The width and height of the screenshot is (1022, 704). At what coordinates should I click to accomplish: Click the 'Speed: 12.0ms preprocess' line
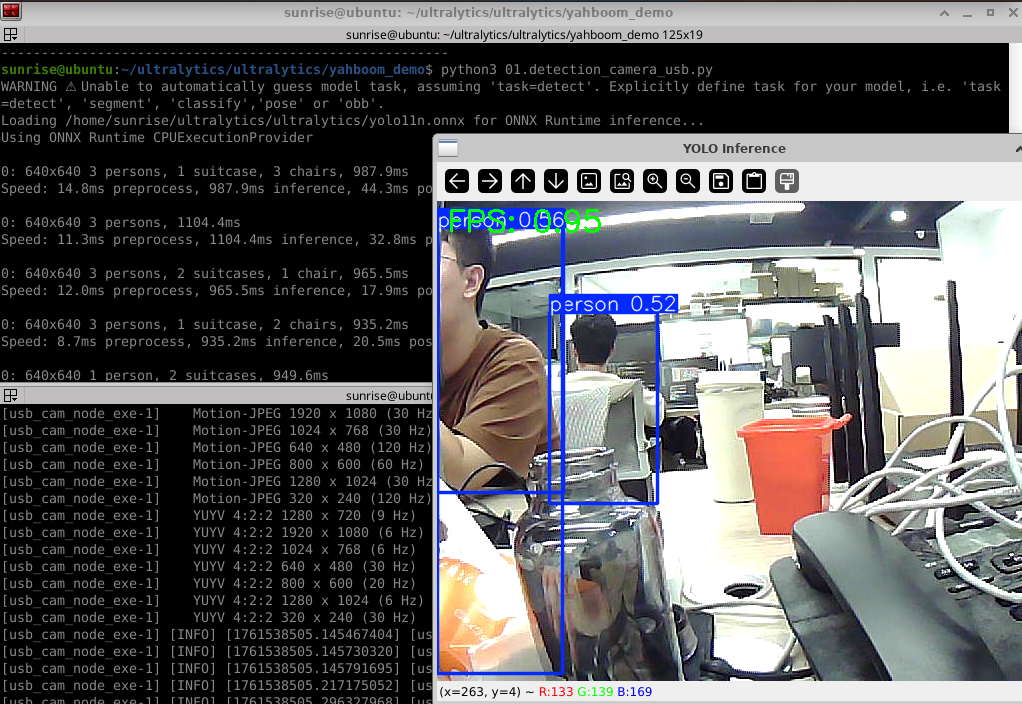pyautogui.click(x=216, y=290)
